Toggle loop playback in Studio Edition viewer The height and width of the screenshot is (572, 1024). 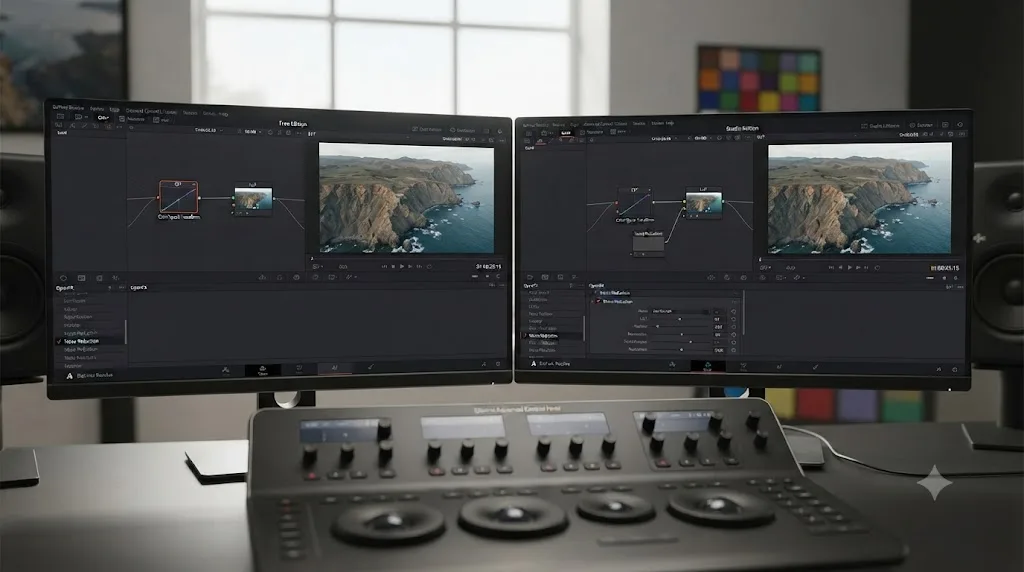coord(877,268)
